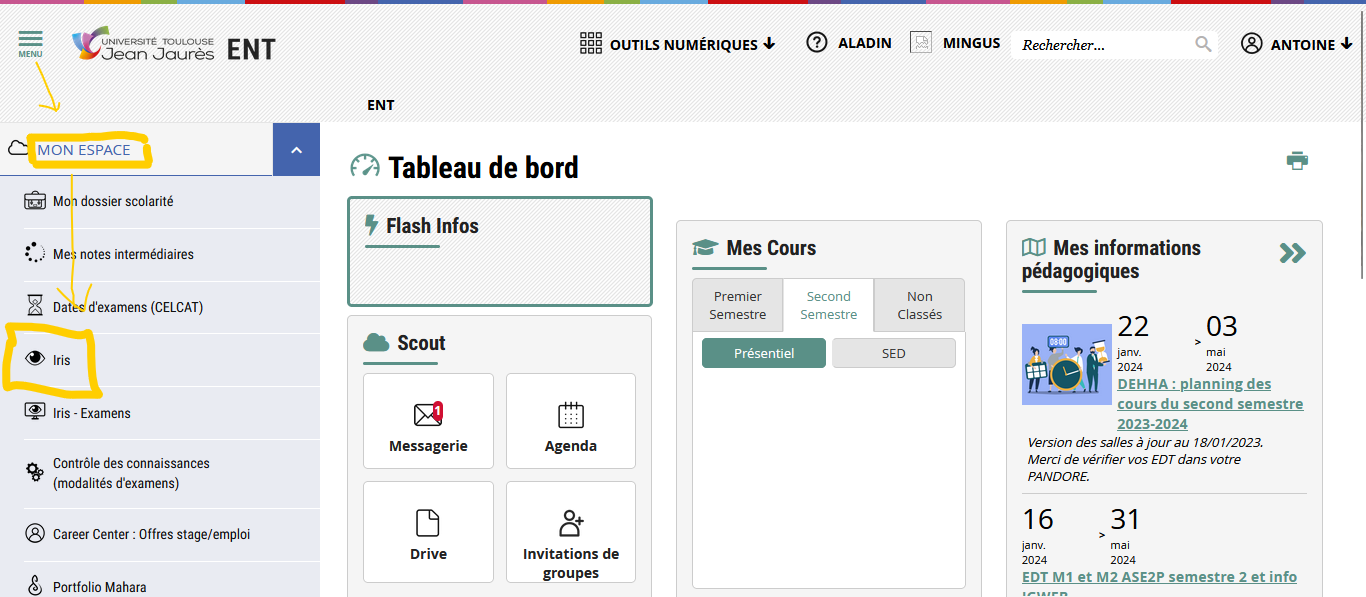The image size is (1366, 597).
Task: Open the MINGUS link
Action: point(971,43)
